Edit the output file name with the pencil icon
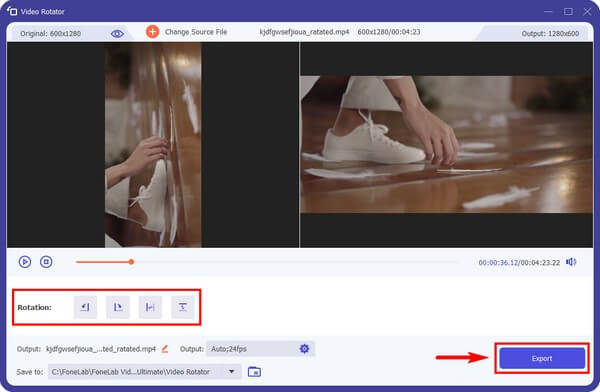Screen dimensions: 600x392 [165, 349]
